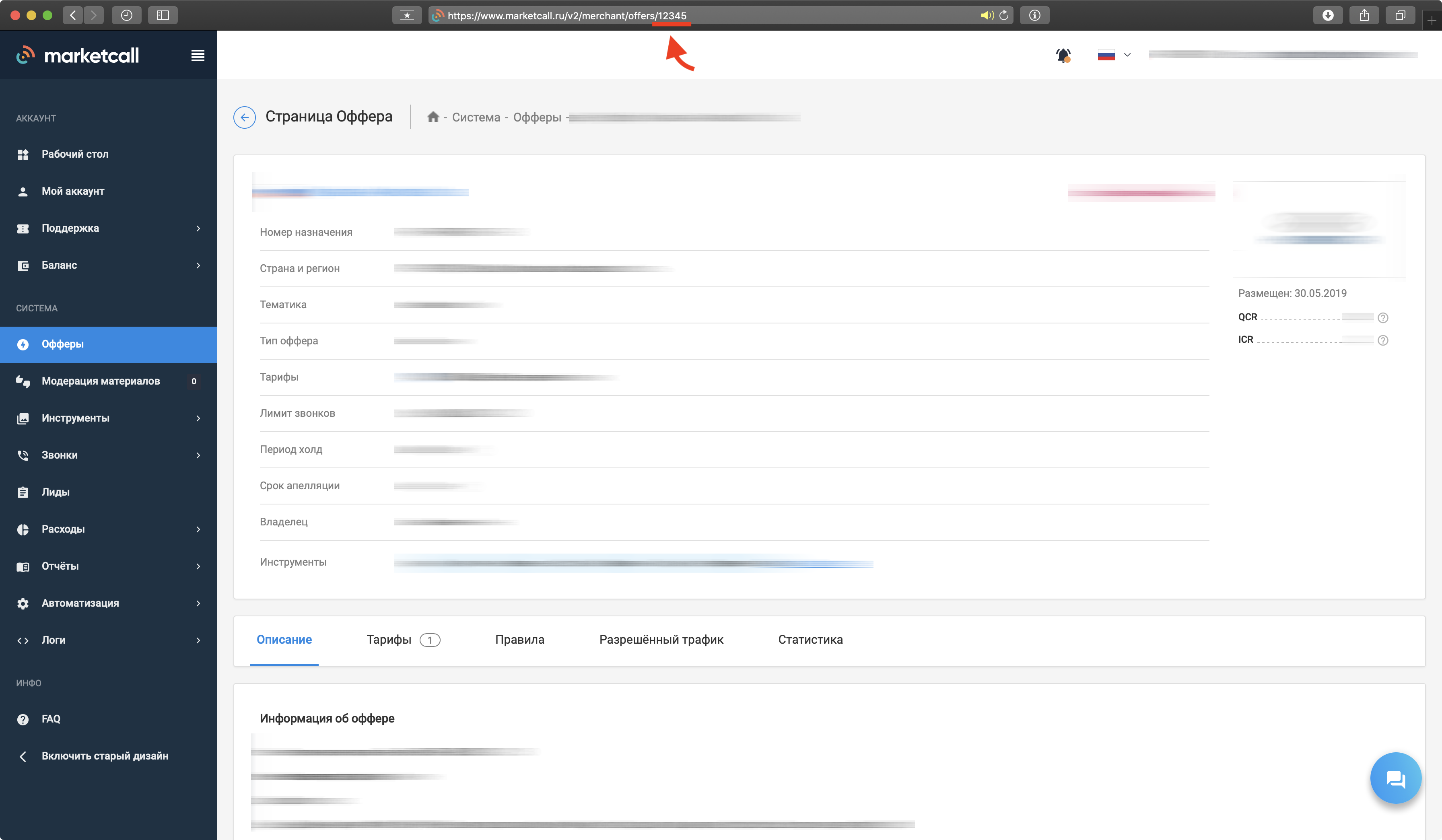
Task: Click the tab audio speaker icon
Action: [x=987, y=15]
